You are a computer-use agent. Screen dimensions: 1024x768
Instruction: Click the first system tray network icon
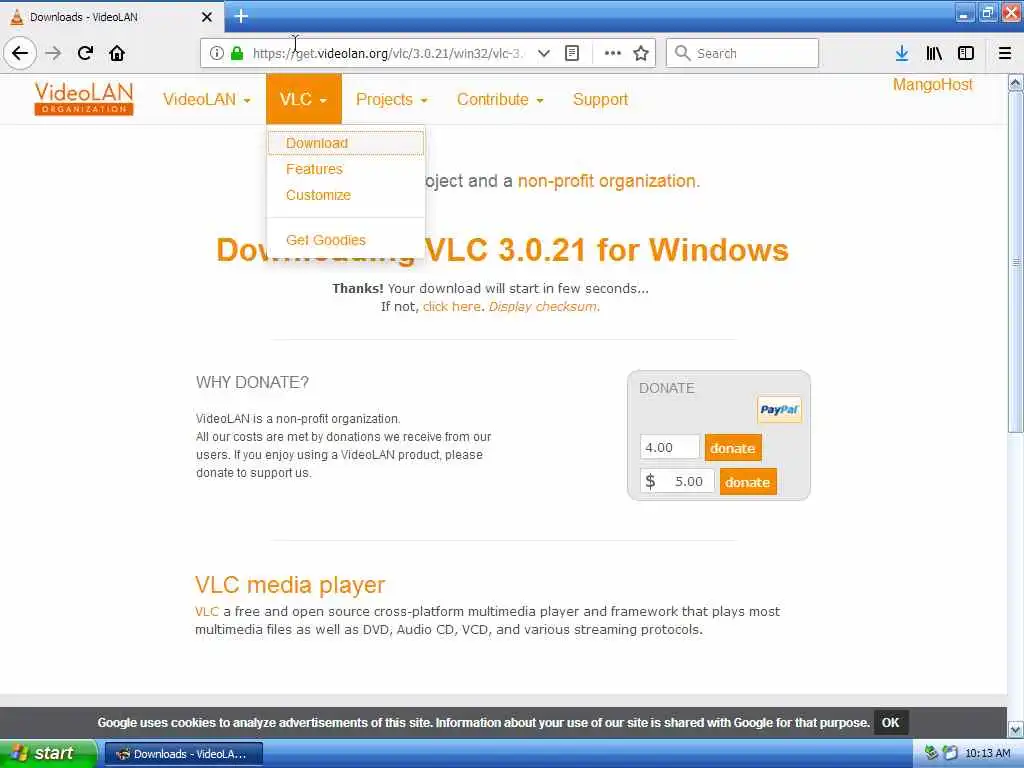point(931,753)
